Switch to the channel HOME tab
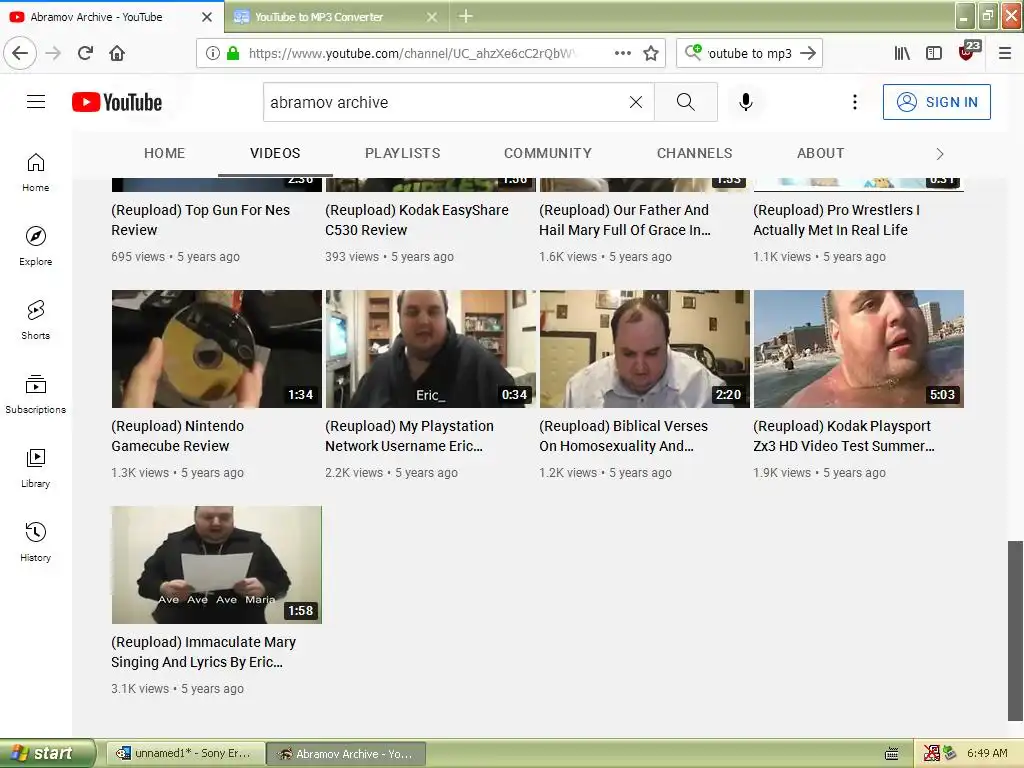The image size is (1024, 768). (x=165, y=153)
